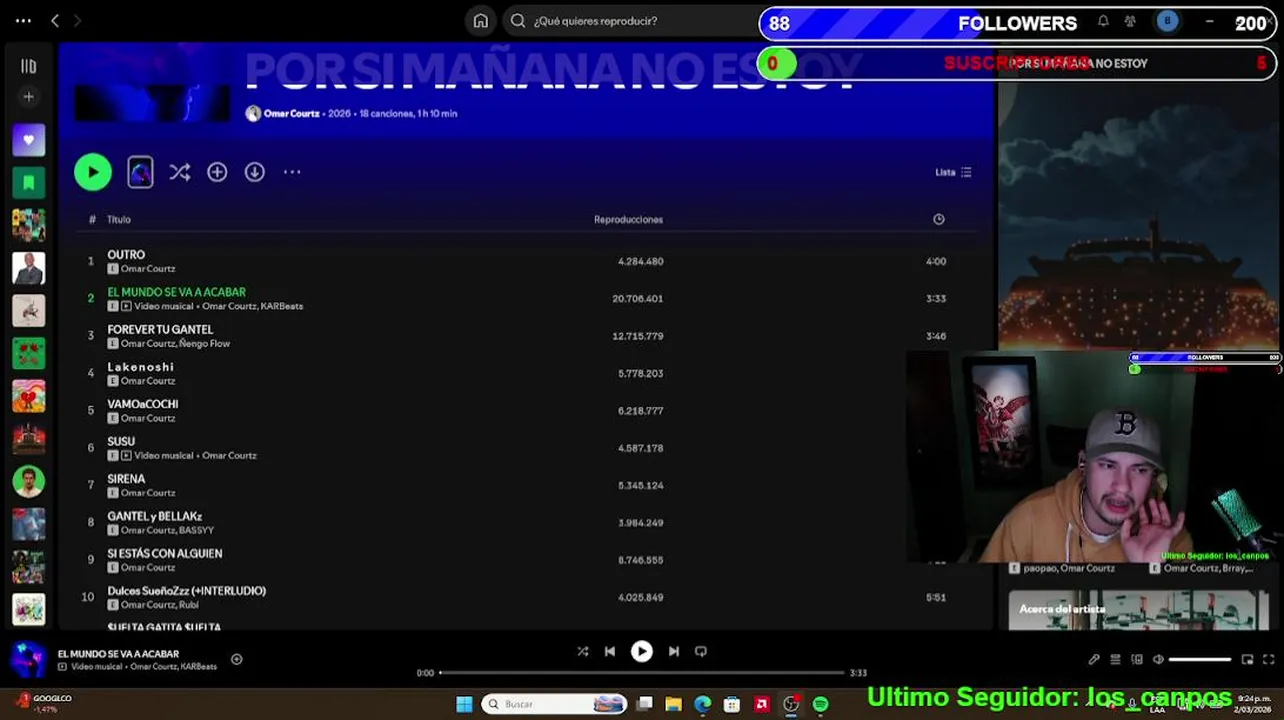Image resolution: width=1284 pixels, height=720 pixels.
Task: Toggle repeat in player bar
Action: [701, 651]
